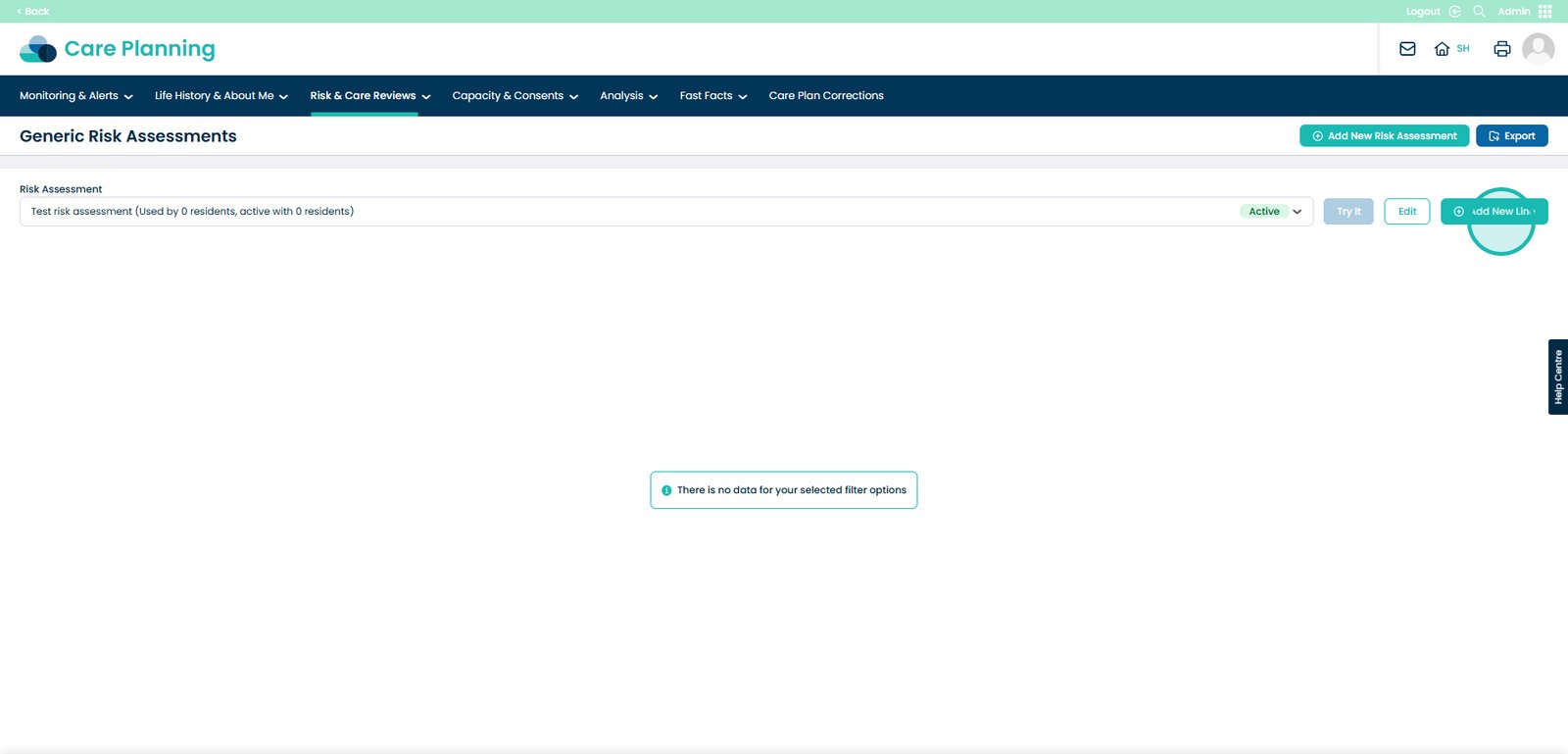Open the mail envelope icon
Image resolution: width=1568 pixels, height=754 pixels.
click(x=1407, y=49)
